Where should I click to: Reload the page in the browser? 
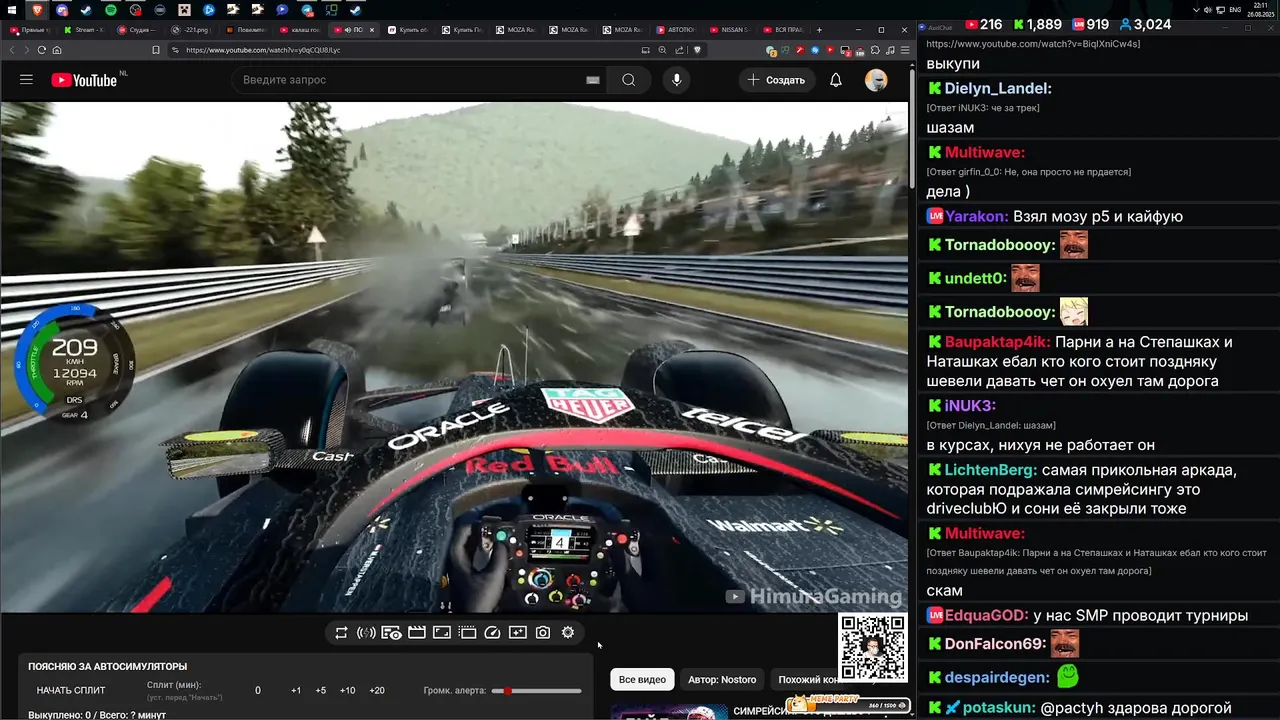[x=42, y=50]
